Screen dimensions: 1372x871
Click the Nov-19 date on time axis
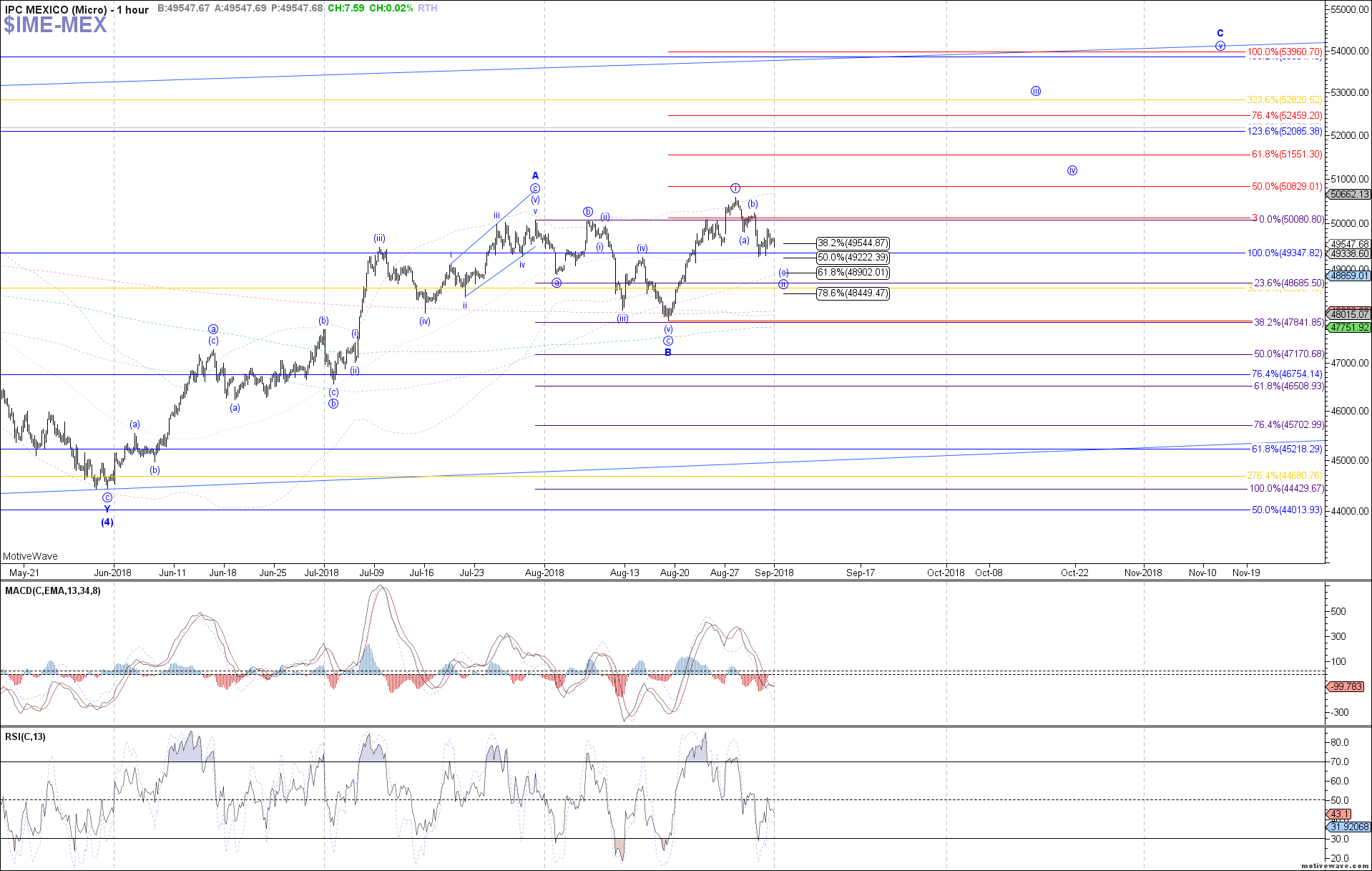pyautogui.click(x=1246, y=573)
